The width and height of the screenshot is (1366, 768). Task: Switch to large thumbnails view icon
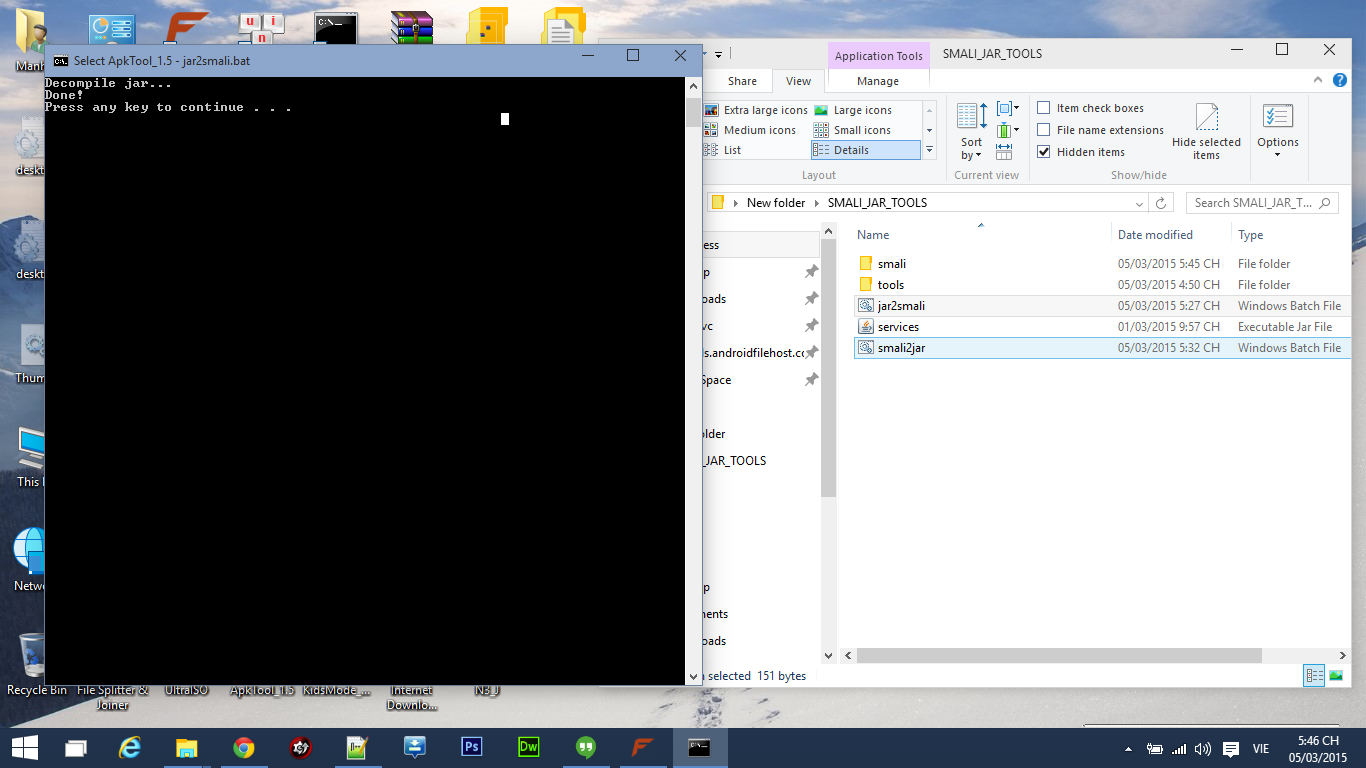(1337, 676)
